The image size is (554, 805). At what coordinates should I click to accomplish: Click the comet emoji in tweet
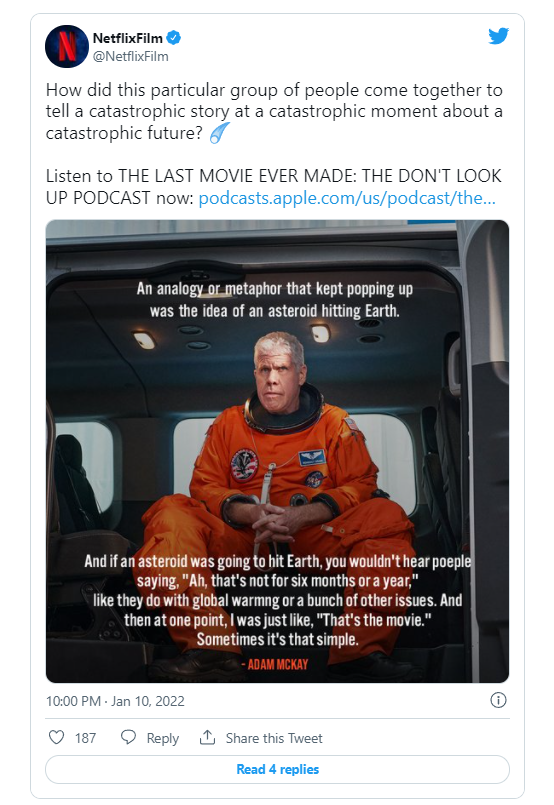pos(219,133)
